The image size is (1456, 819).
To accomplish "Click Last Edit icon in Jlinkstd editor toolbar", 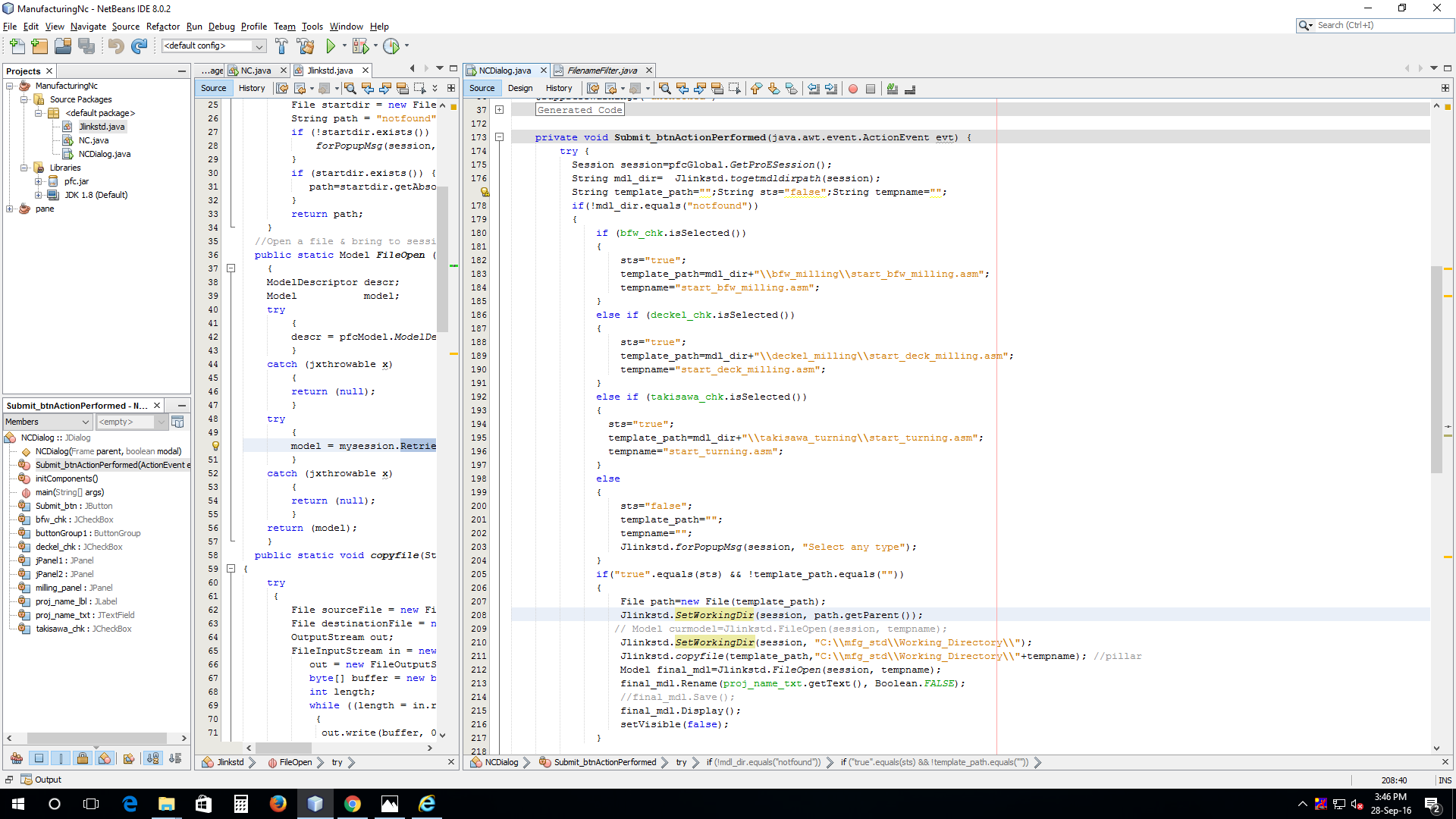I will pos(282,89).
